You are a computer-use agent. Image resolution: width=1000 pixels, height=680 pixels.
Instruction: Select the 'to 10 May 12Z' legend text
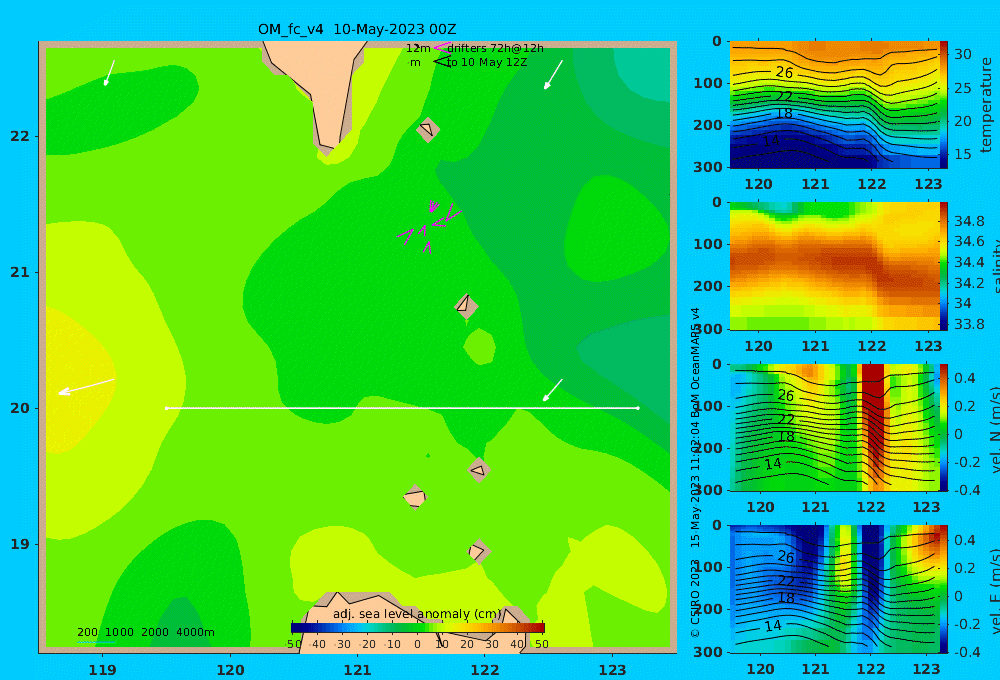point(487,63)
